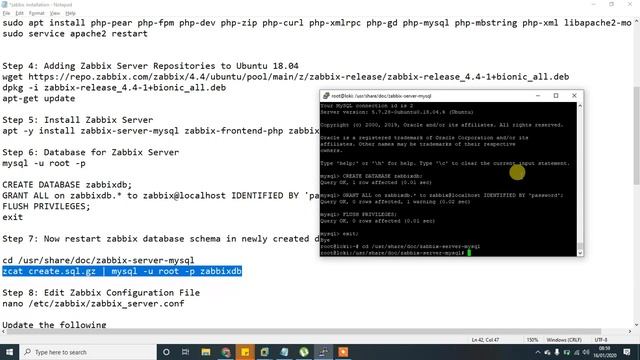Open Chrome from the taskbar
The width and height of the screenshot is (640, 360).
coord(226,352)
